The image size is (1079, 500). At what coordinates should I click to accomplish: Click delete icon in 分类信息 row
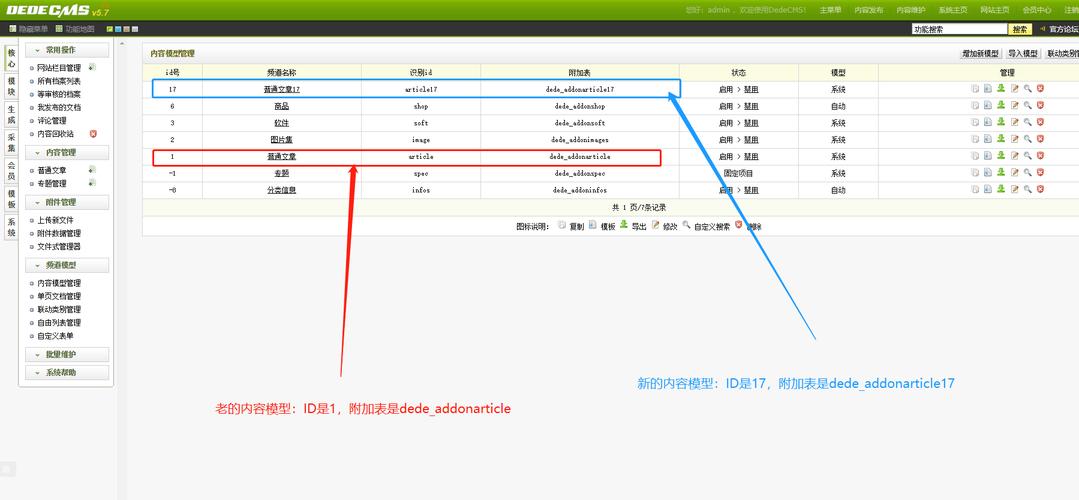click(1040, 189)
